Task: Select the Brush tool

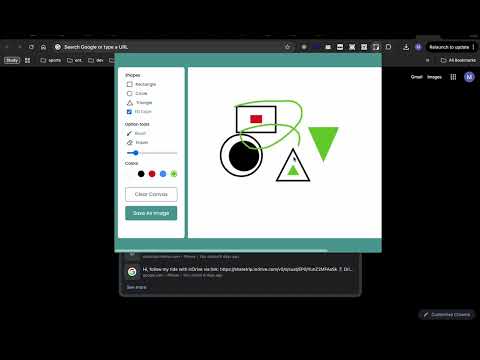Action: [136, 133]
